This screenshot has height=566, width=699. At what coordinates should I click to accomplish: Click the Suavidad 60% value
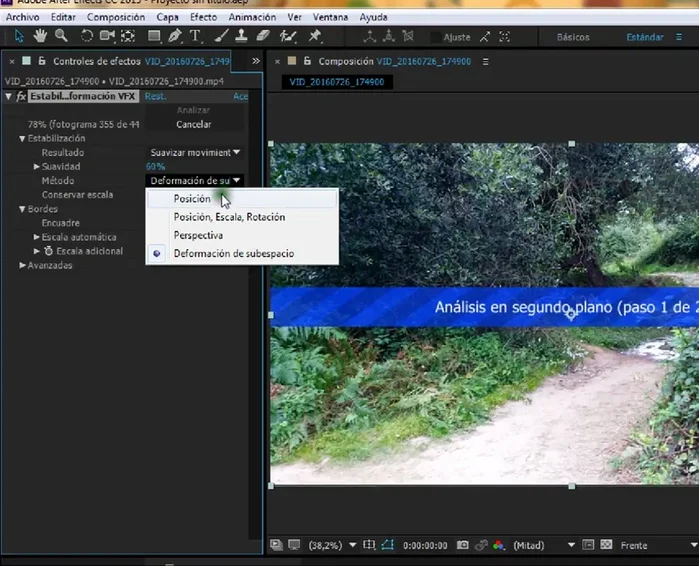[x=155, y=167]
